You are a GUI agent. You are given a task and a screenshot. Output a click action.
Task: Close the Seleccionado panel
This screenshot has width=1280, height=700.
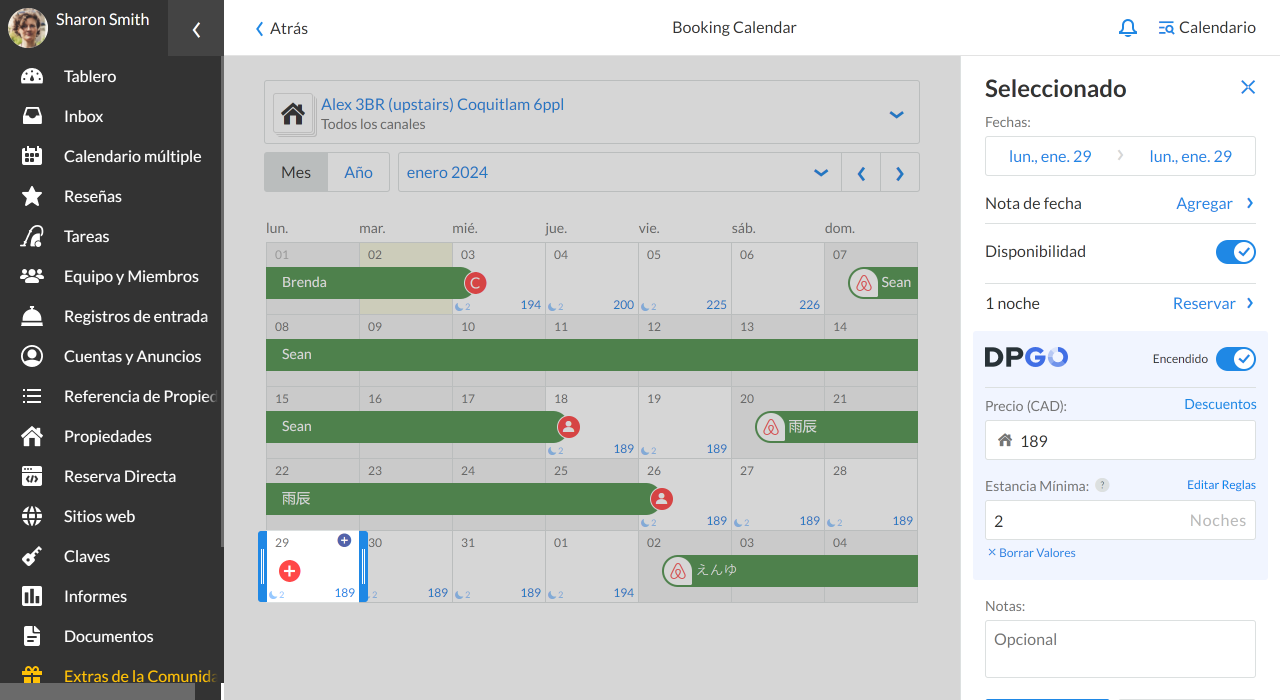click(x=1247, y=88)
